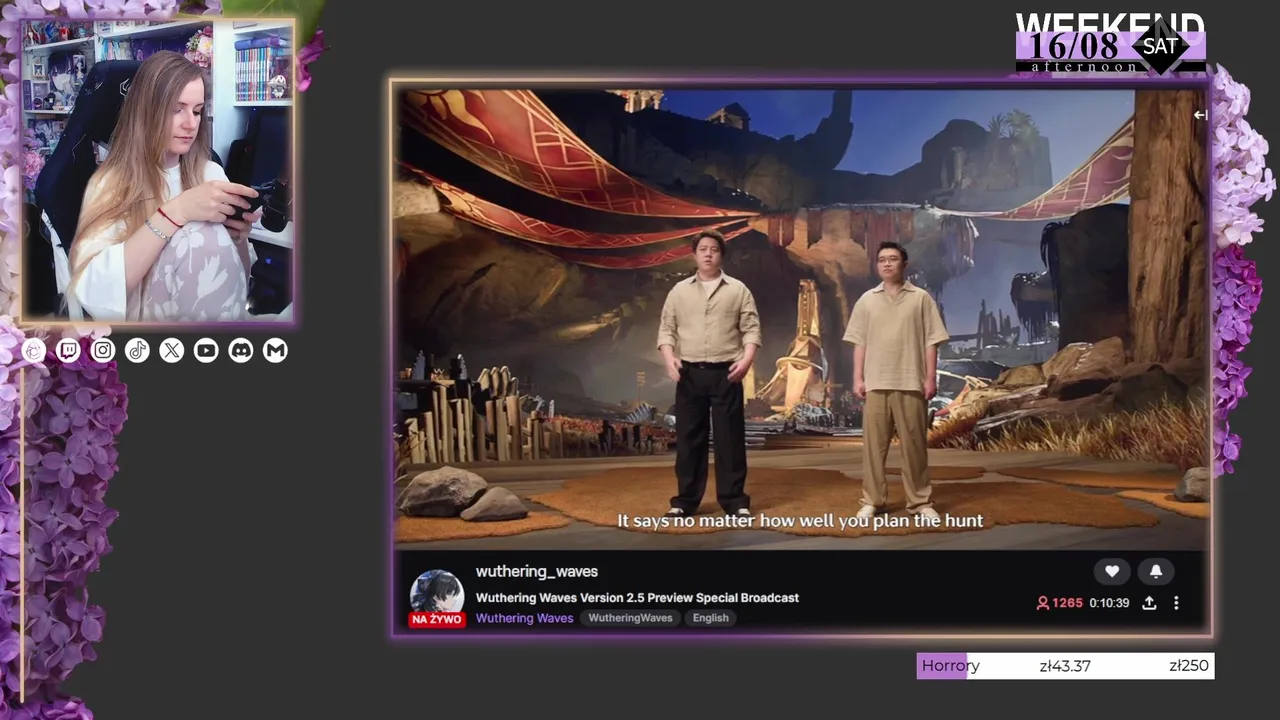
Task: Toggle notifications with the bell button
Action: (1156, 571)
